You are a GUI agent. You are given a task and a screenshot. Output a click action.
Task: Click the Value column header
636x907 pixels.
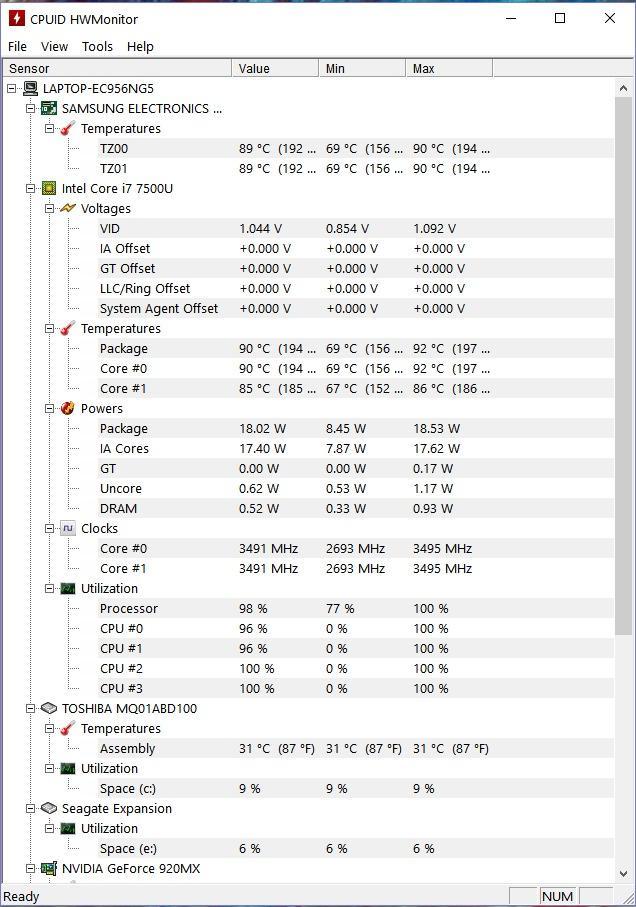[x=275, y=68]
